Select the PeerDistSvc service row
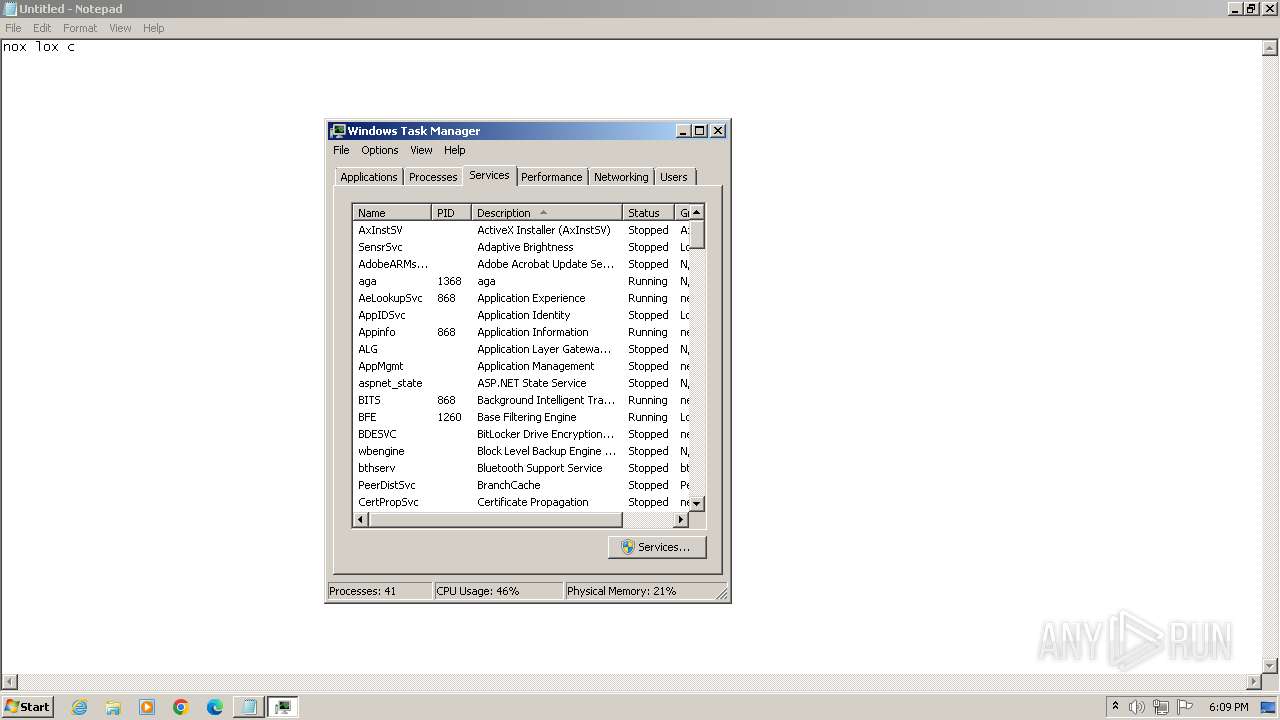The height and width of the screenshot is (720, 1280). [521, 485]
